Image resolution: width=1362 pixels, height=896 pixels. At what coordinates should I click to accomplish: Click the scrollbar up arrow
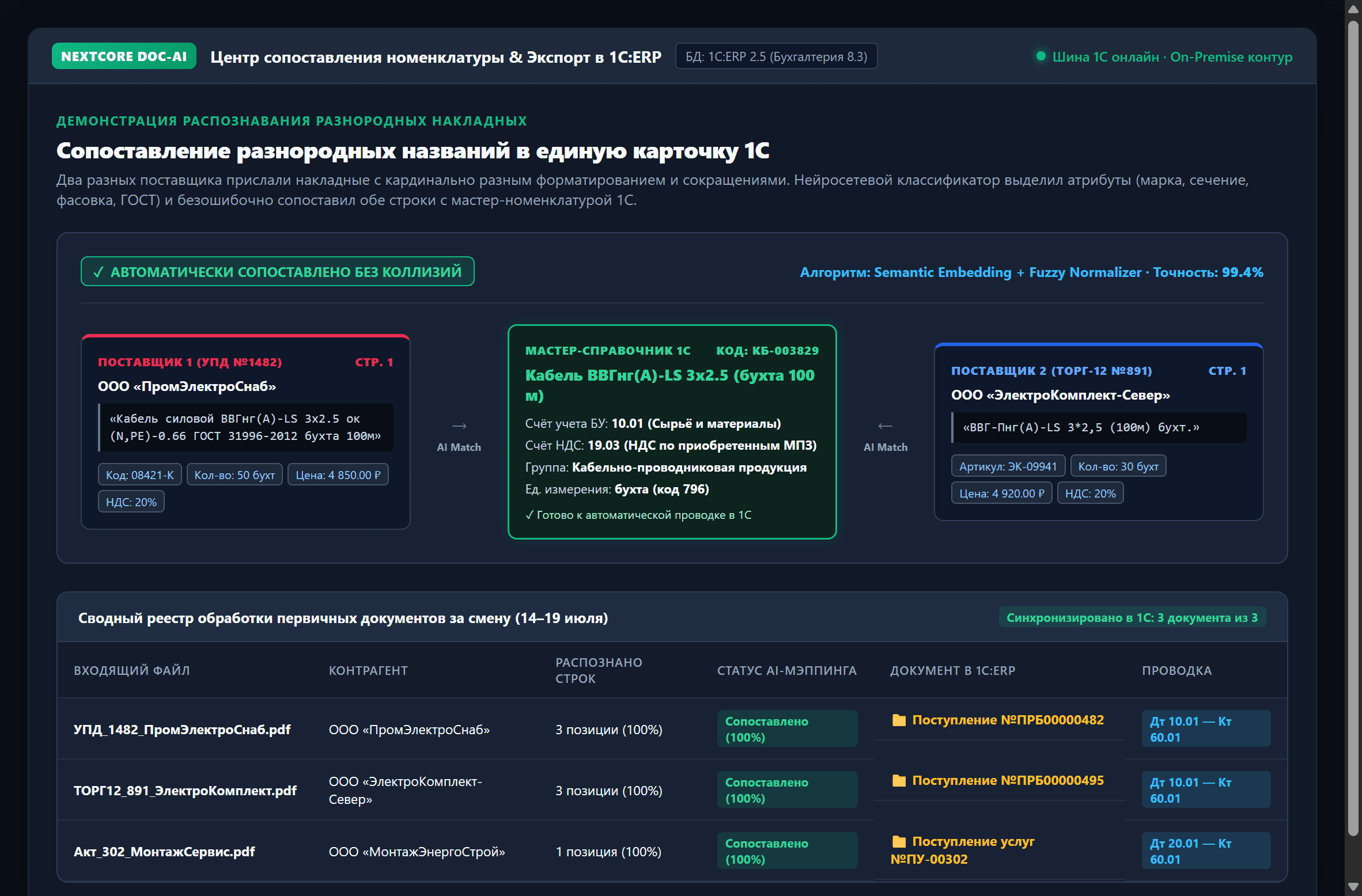coord(1353,8)
